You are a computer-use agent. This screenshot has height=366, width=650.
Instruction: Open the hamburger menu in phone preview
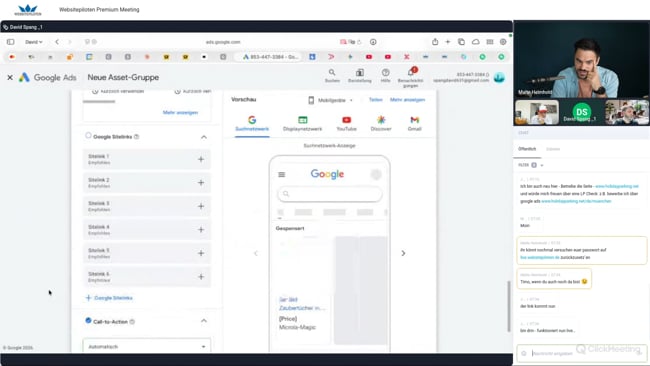tap(281, 175)
